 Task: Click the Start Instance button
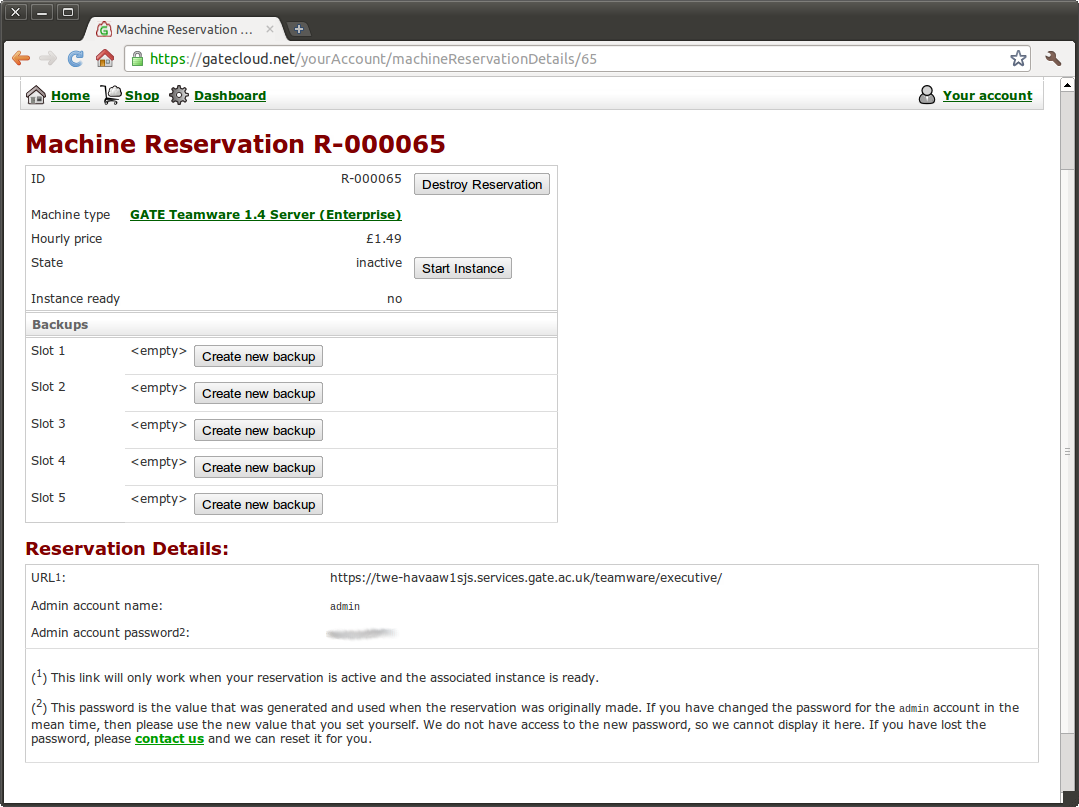[x=463, y=268]
